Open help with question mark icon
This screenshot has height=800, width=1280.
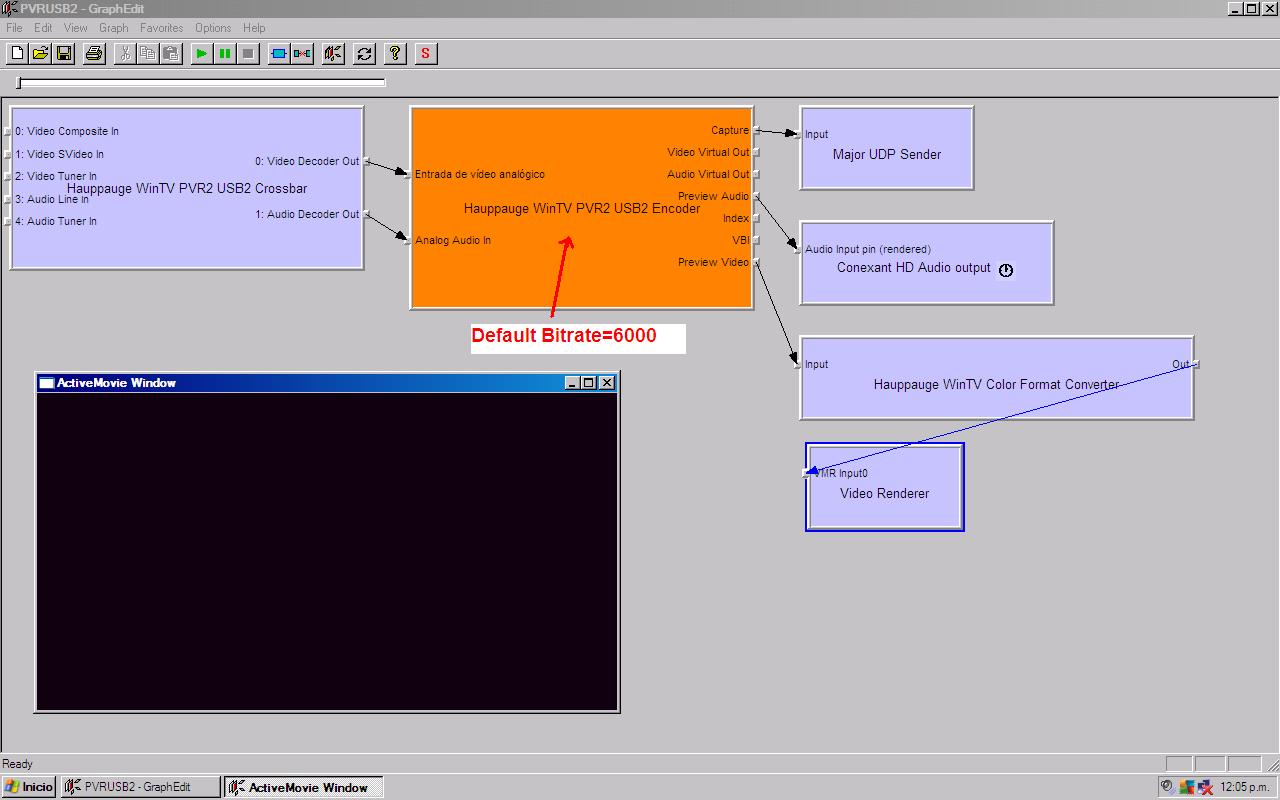pyautogui.click(x=395, y=53)
